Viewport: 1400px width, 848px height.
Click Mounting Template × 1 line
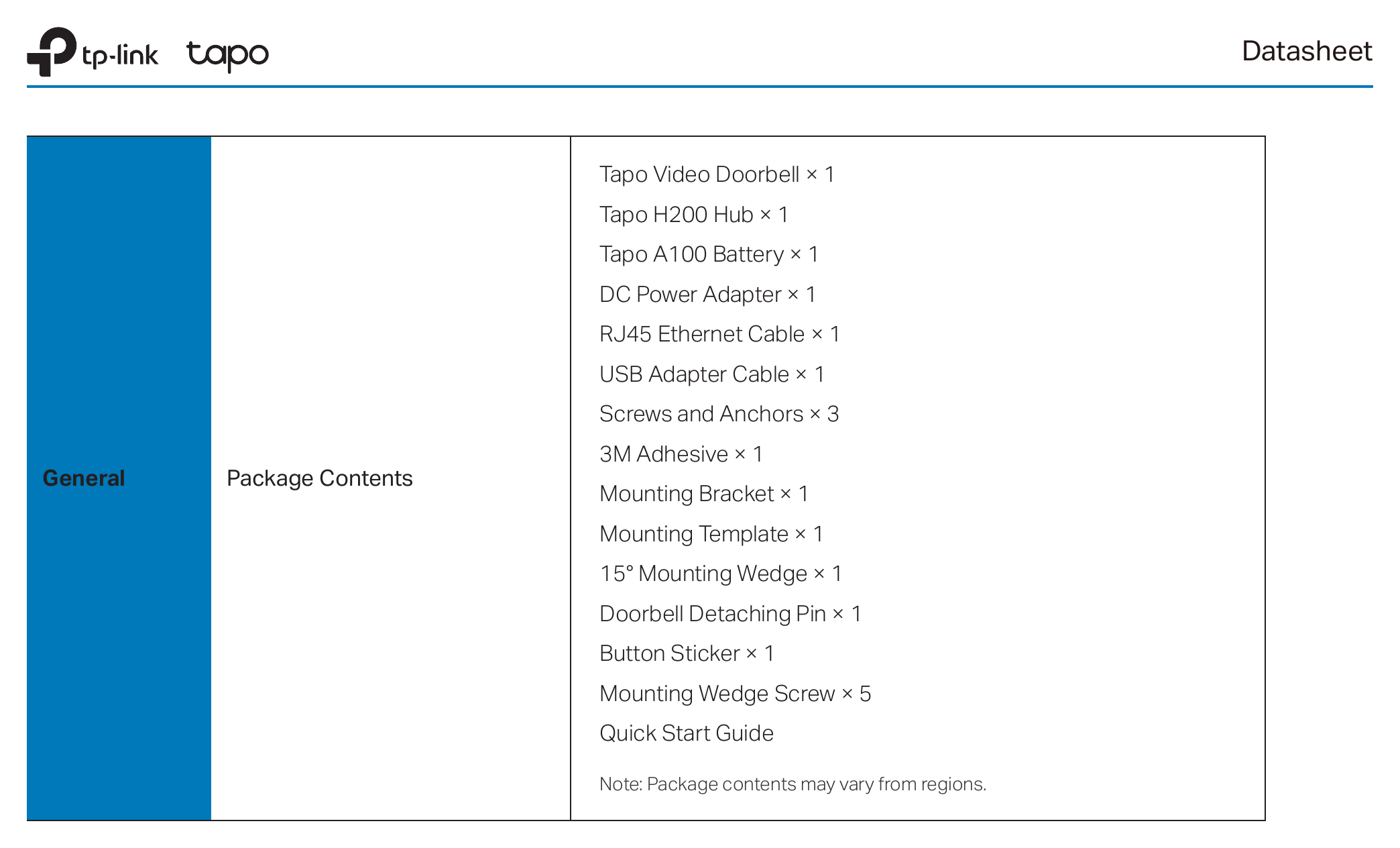(711, 534)
